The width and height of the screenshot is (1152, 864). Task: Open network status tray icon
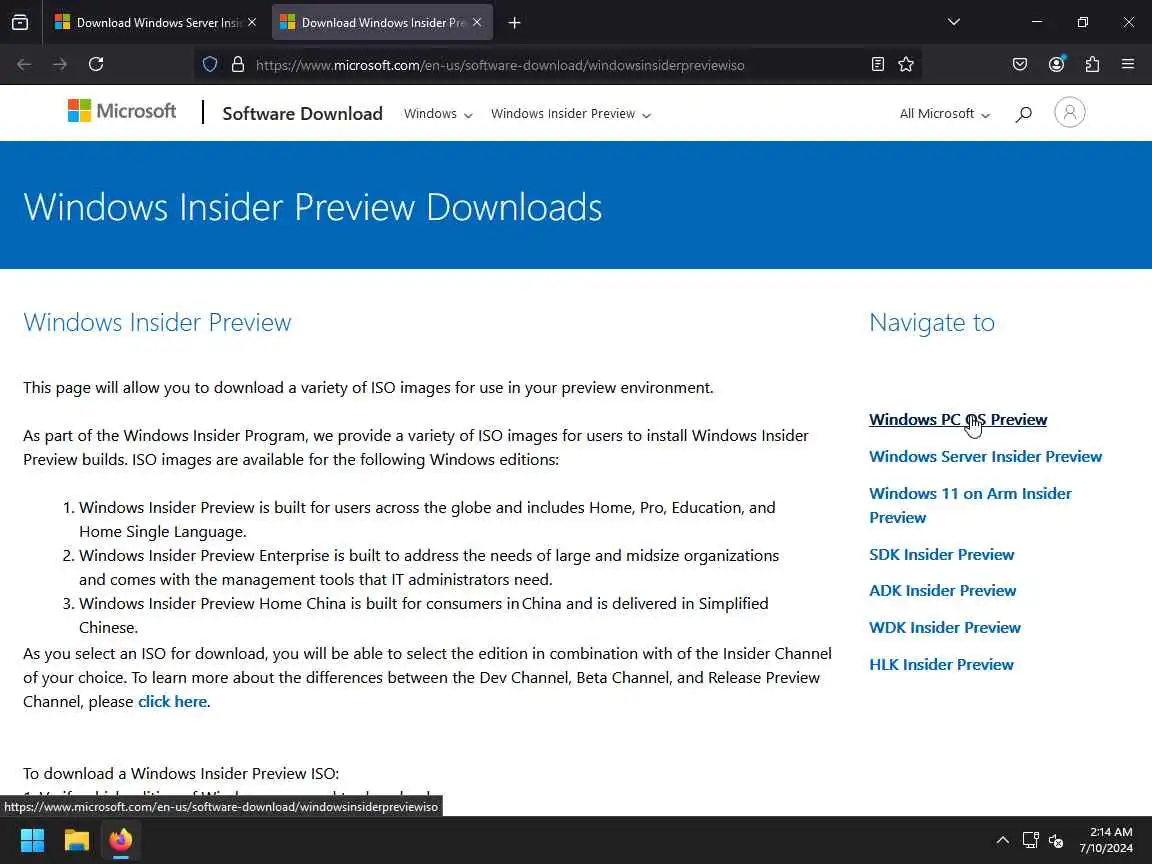point(1031,840)
